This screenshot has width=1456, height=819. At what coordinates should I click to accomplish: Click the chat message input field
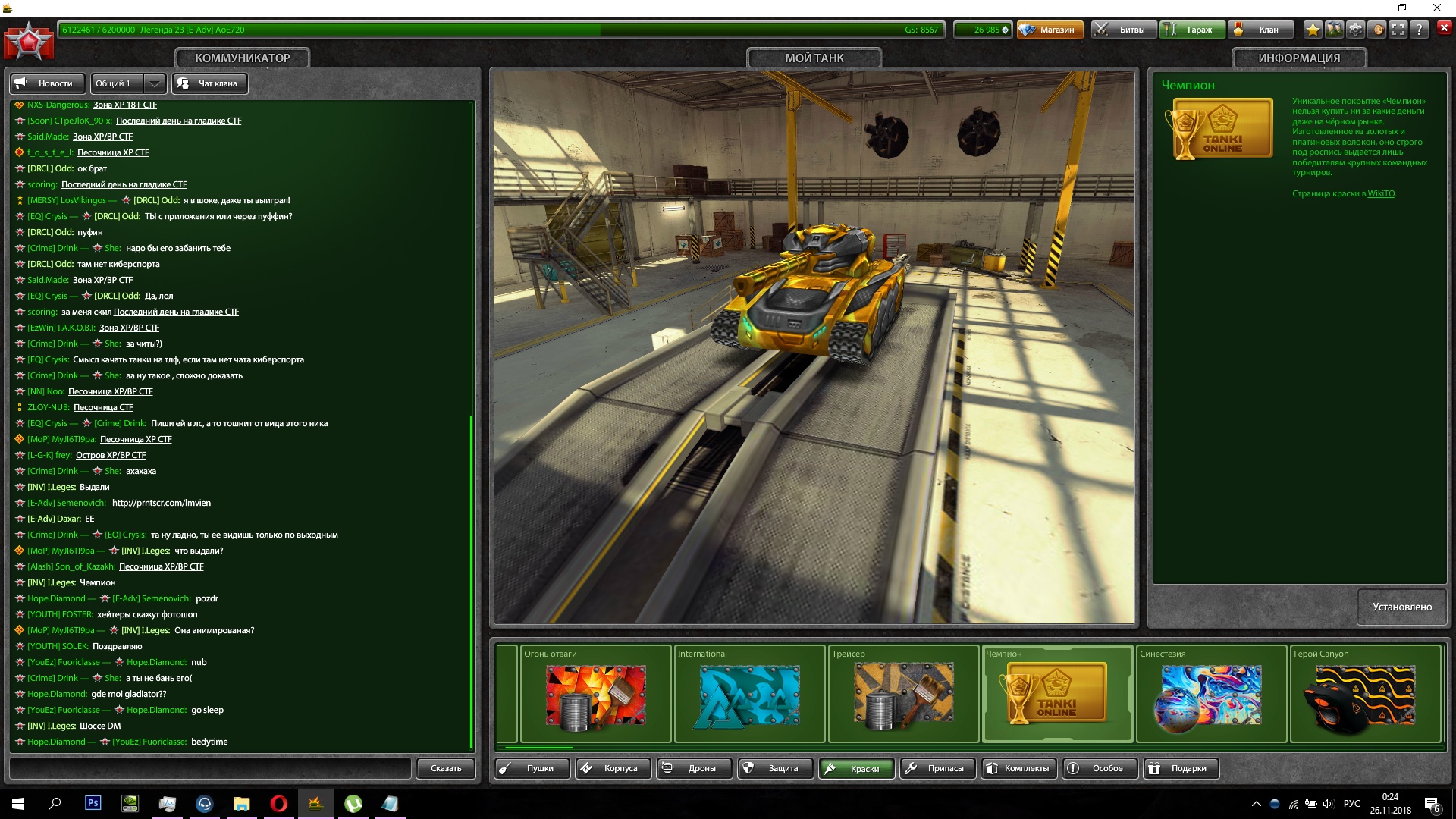[210, 768]
